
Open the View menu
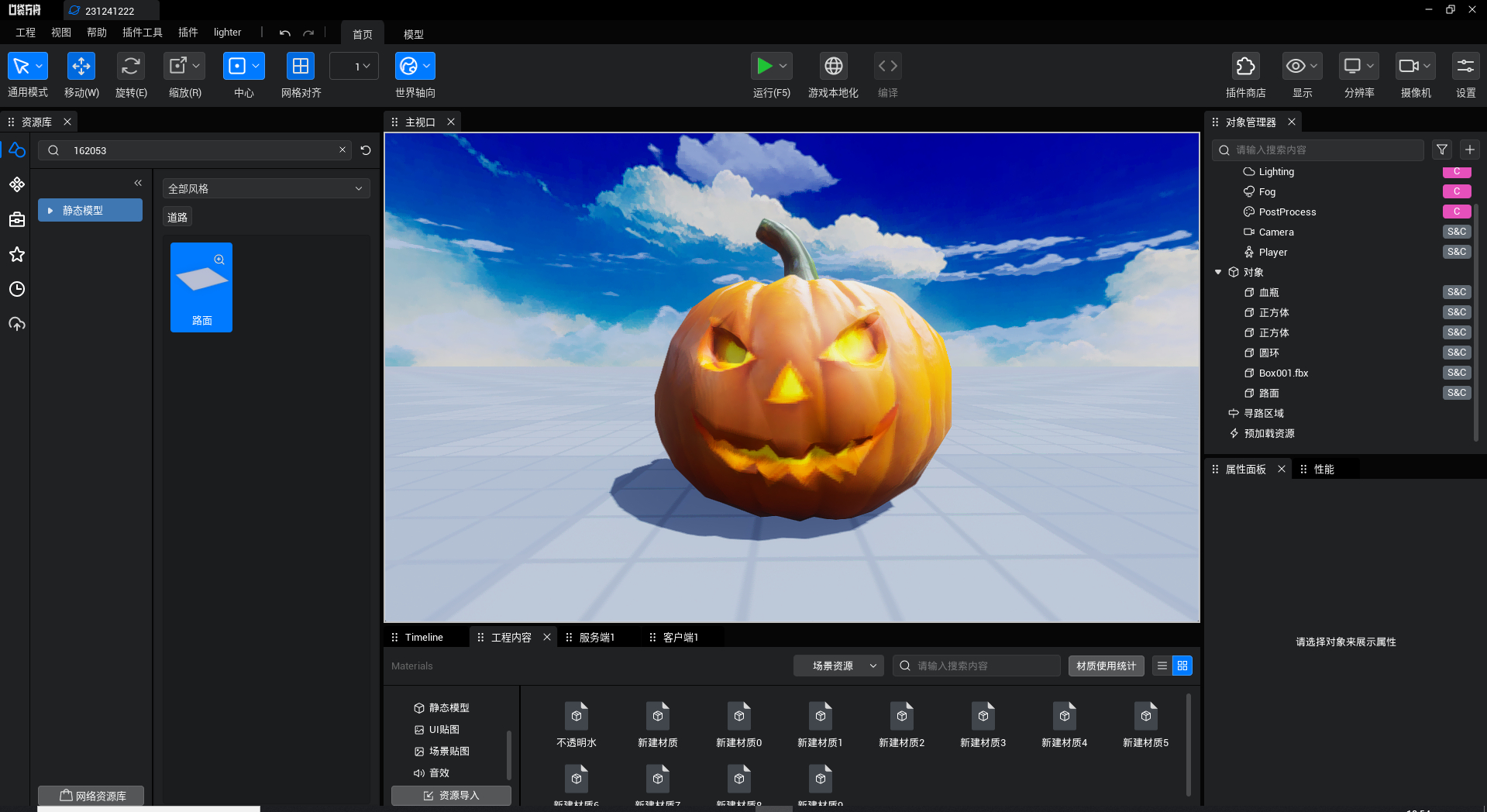(x=61, y=33)
